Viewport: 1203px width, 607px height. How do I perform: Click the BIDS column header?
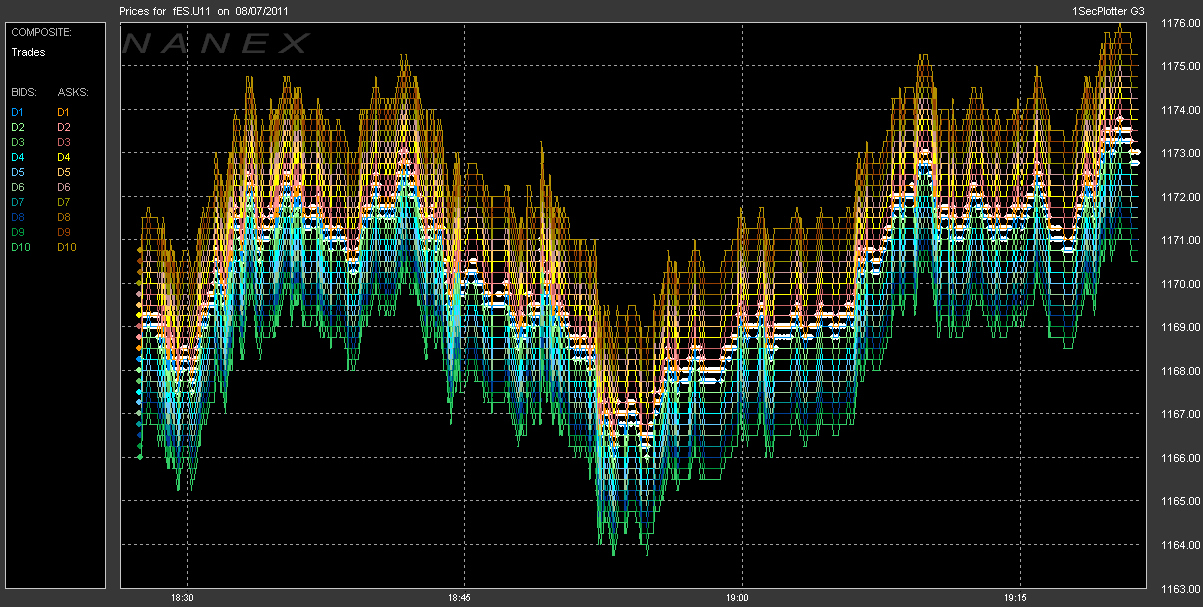coord(23,92)
